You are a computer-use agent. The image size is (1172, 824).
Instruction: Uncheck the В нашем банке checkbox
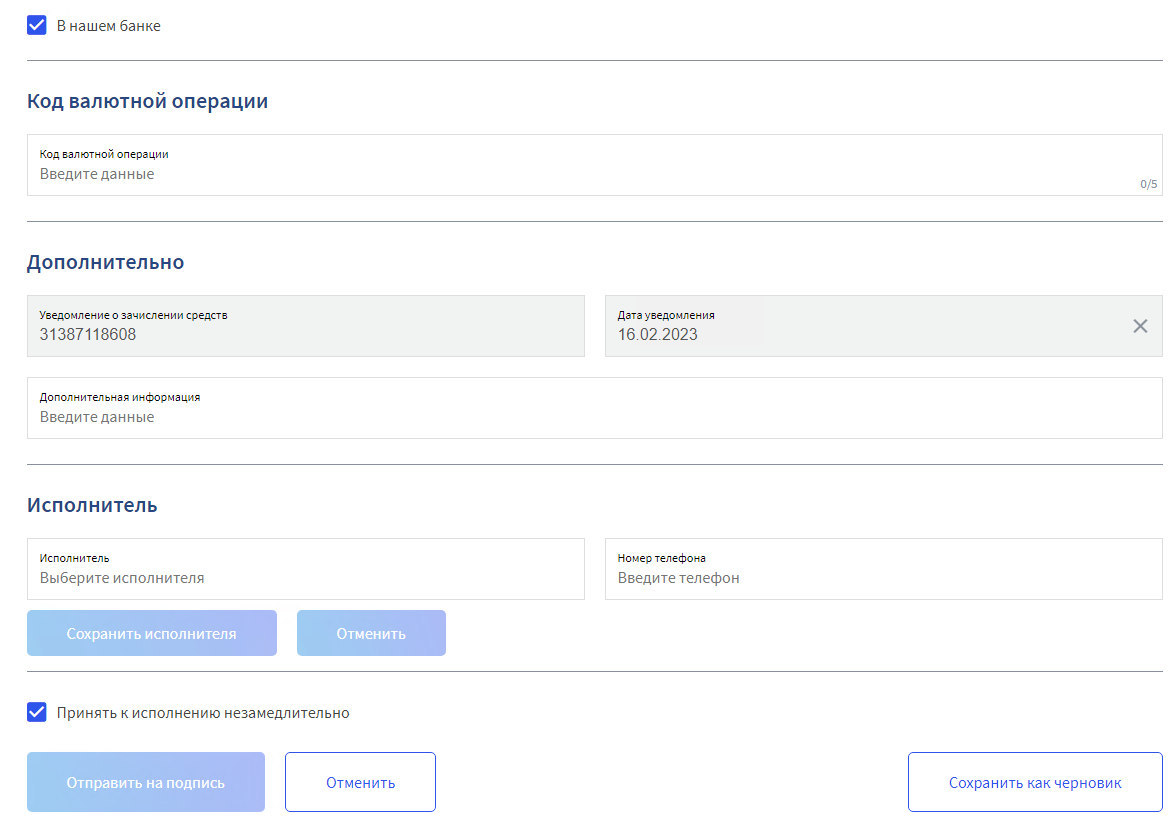click(37, 25)
